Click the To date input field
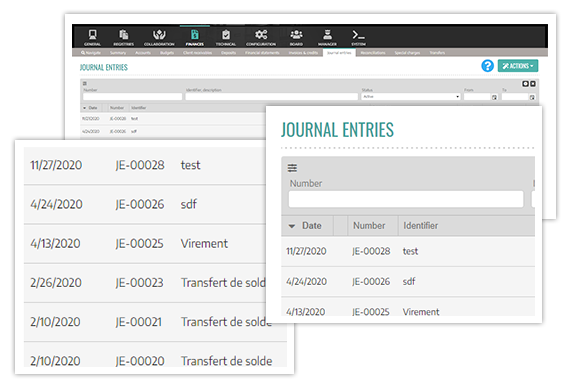Image resolution: width=570 pixels, height=390 pixels. [x=515, y=97]
